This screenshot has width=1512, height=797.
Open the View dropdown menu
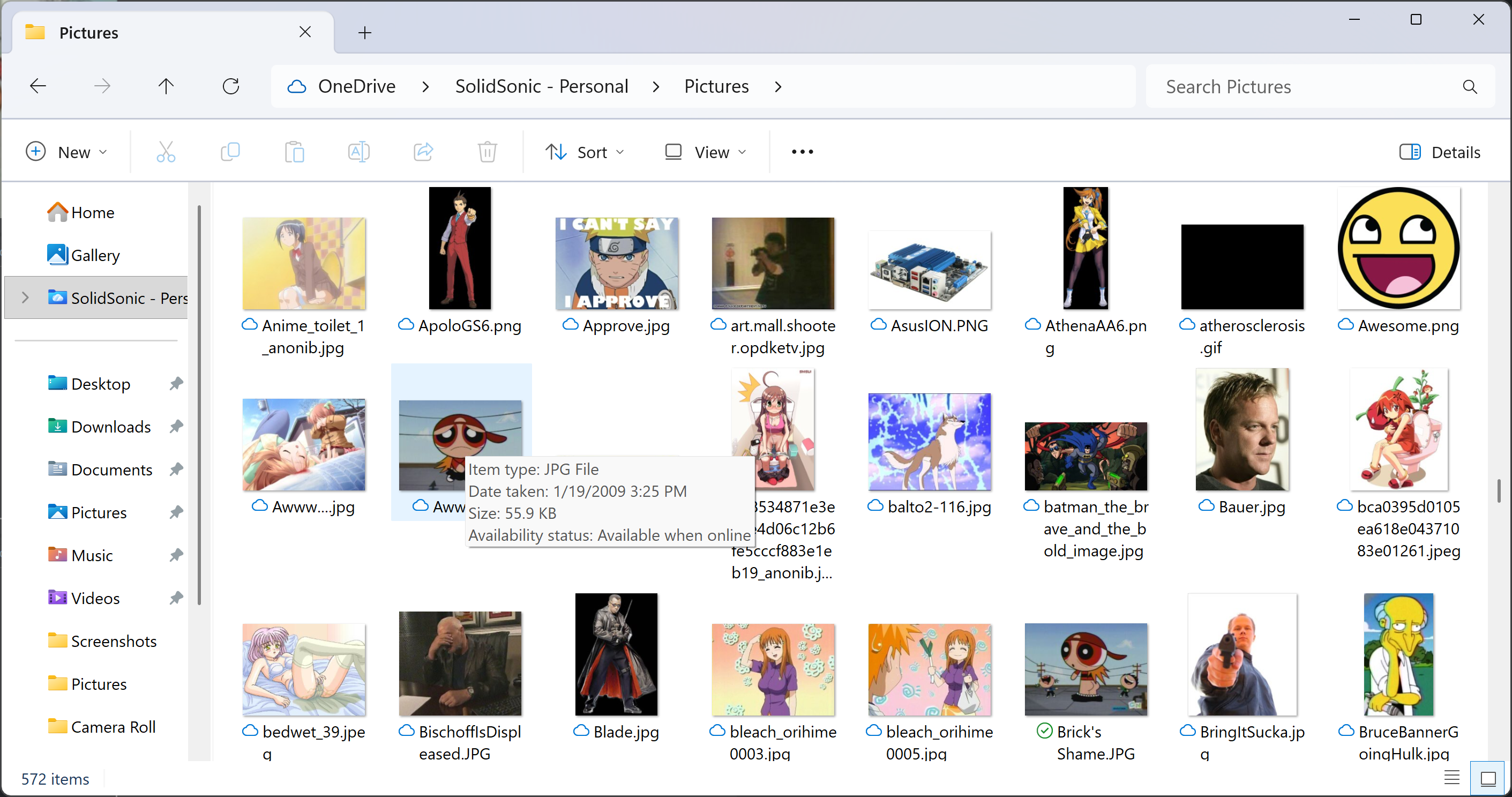click(x=706, y=152)
